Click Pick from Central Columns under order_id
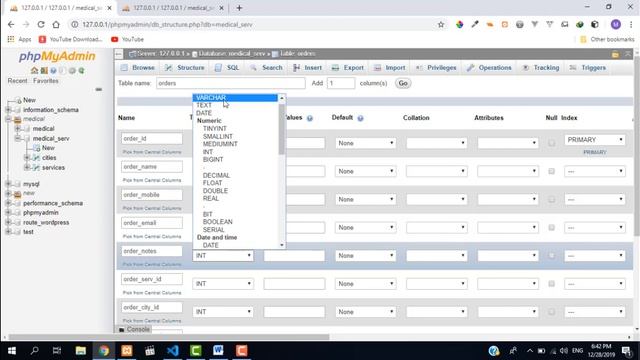Image resolution: width=640 pixels, height=360 pixels. tap(152, 152)
